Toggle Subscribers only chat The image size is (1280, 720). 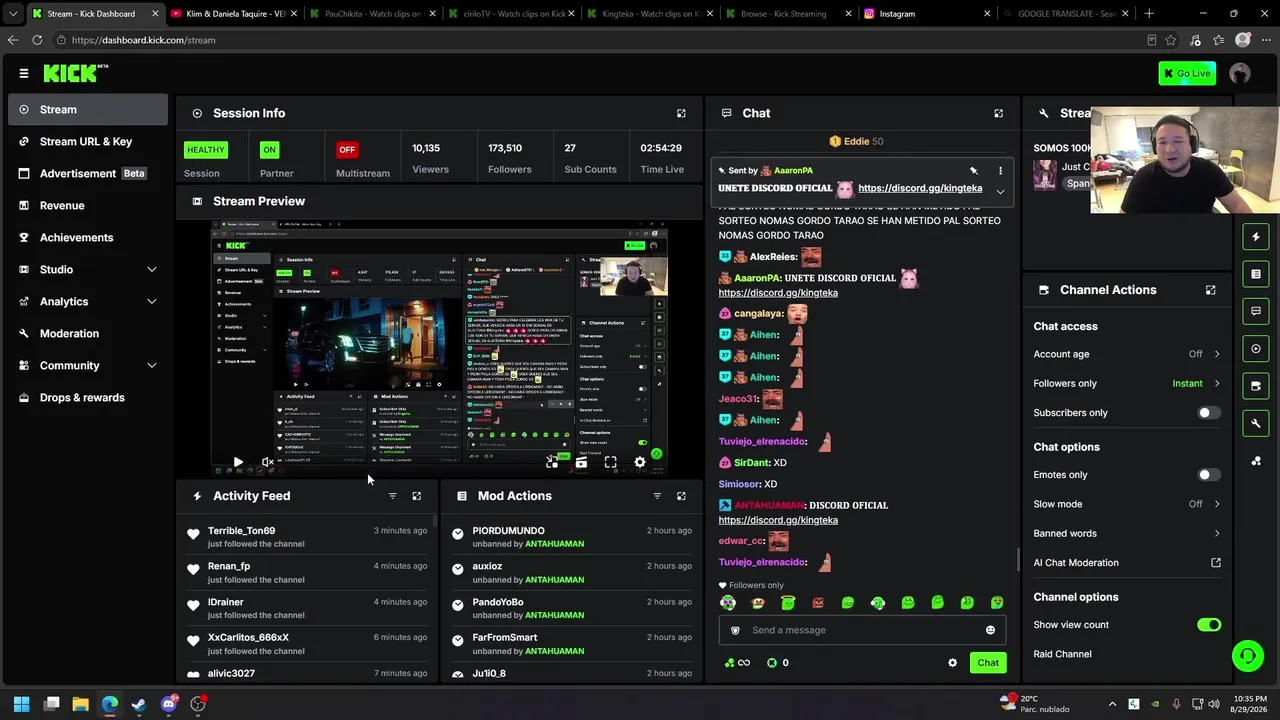coord(1209,413)
